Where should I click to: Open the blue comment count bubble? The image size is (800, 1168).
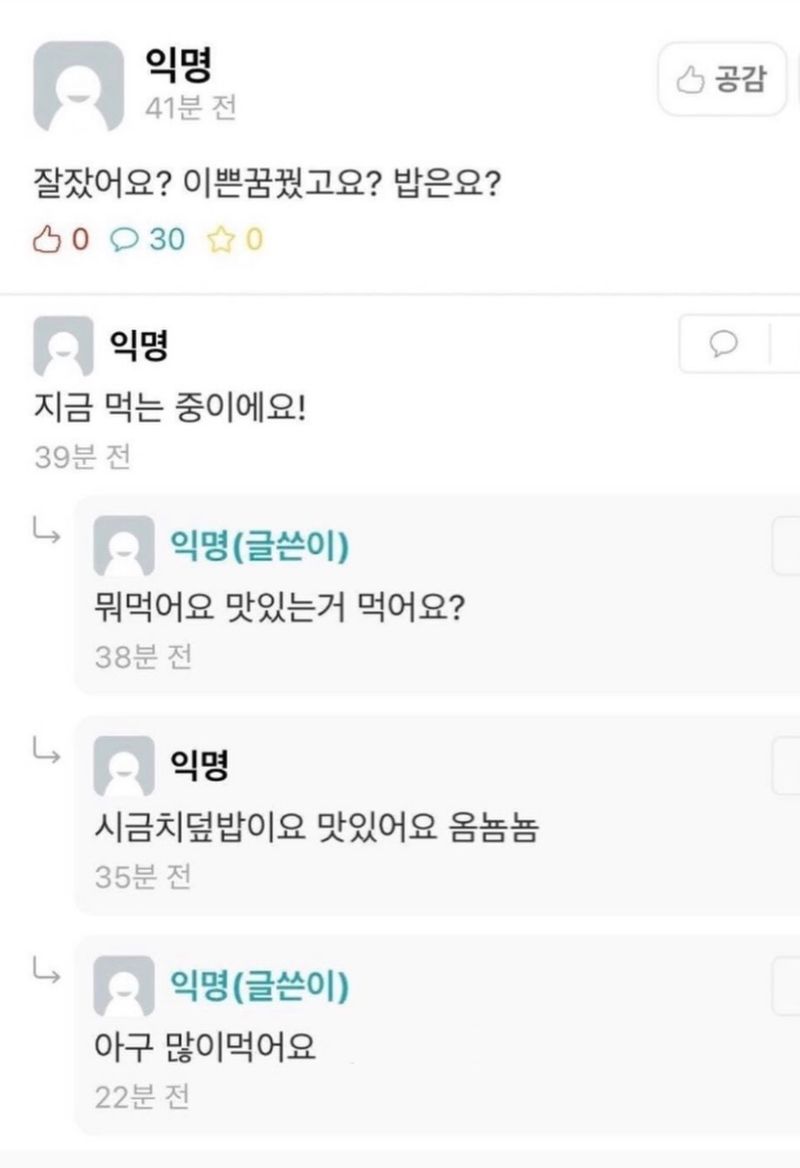coord(124,239)
